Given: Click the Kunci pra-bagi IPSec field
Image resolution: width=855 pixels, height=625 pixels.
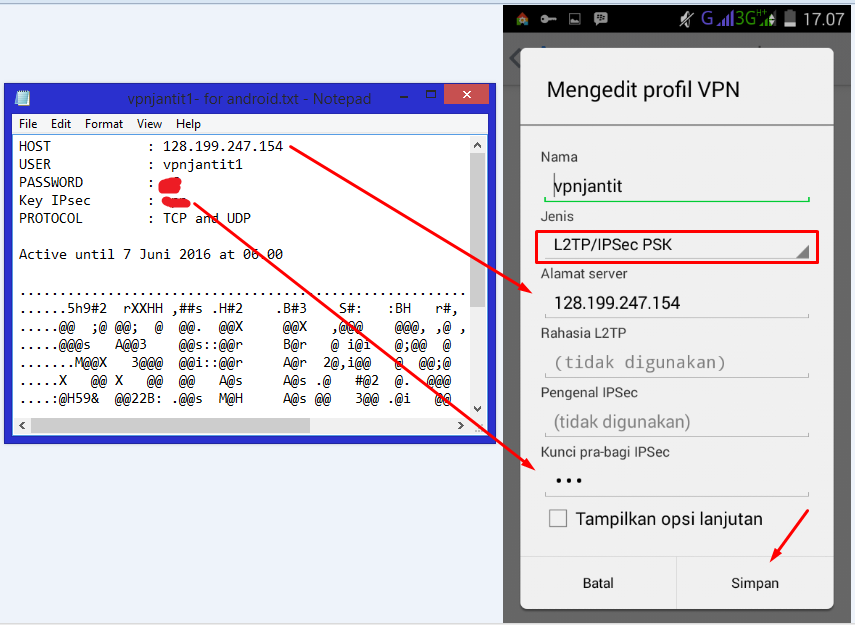Looking at the screenshot, I should [676, 482].
